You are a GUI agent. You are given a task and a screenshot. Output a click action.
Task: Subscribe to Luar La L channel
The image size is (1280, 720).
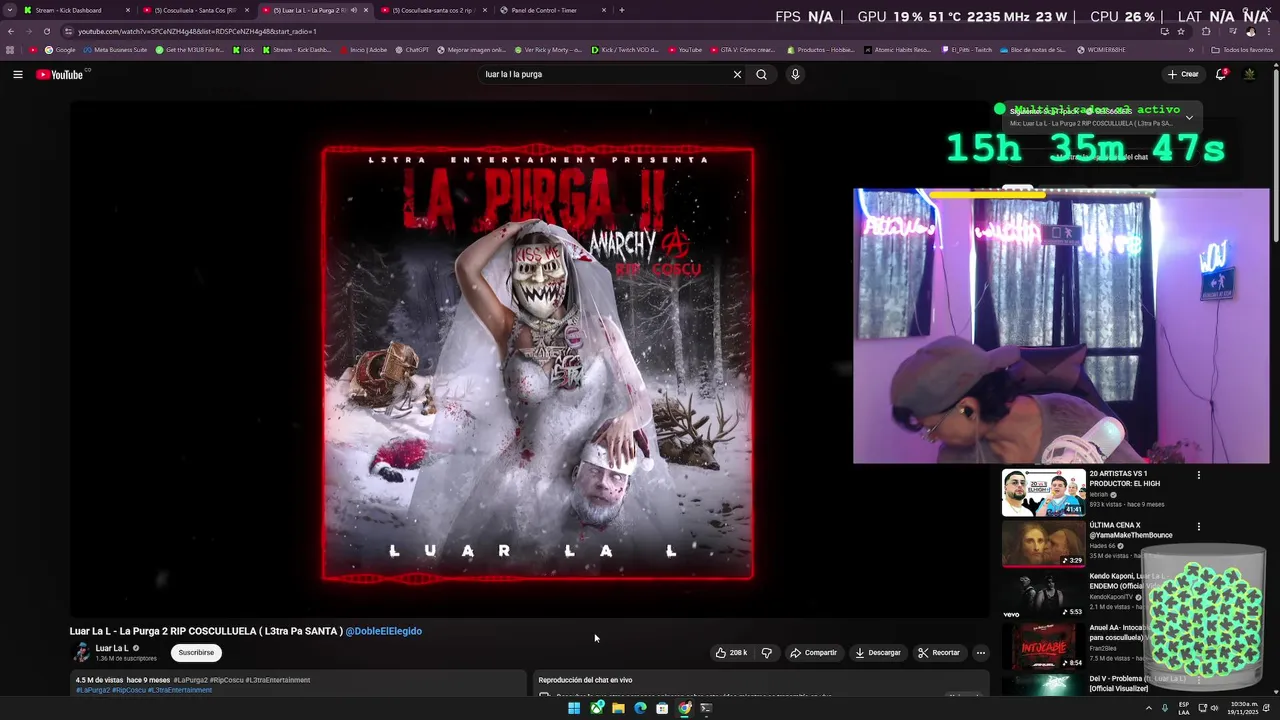point(196,653)
